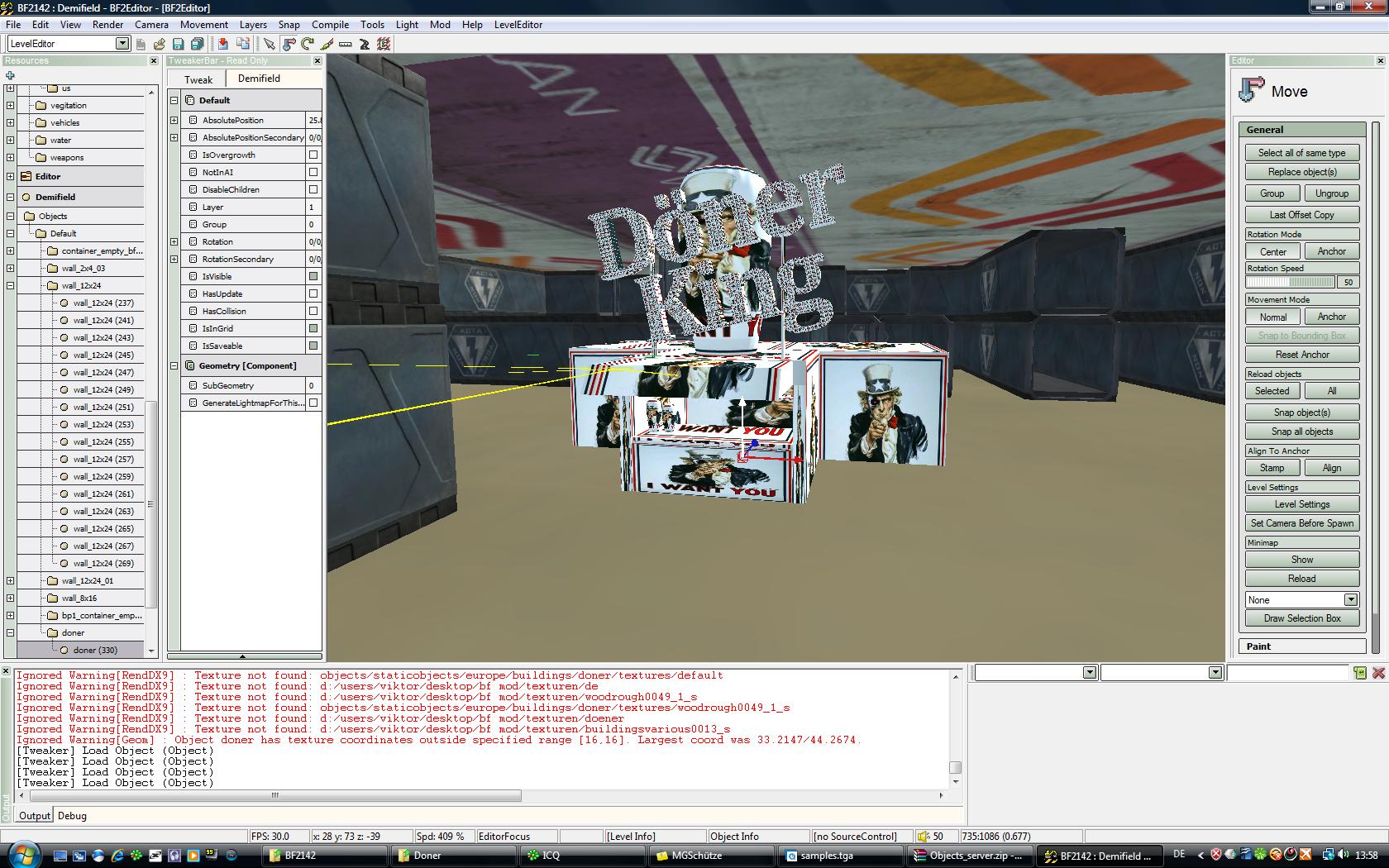The image size is (1389, 868).
Task: Click the Internet Explorer quick launch icon
Action: tap(117, 856)
